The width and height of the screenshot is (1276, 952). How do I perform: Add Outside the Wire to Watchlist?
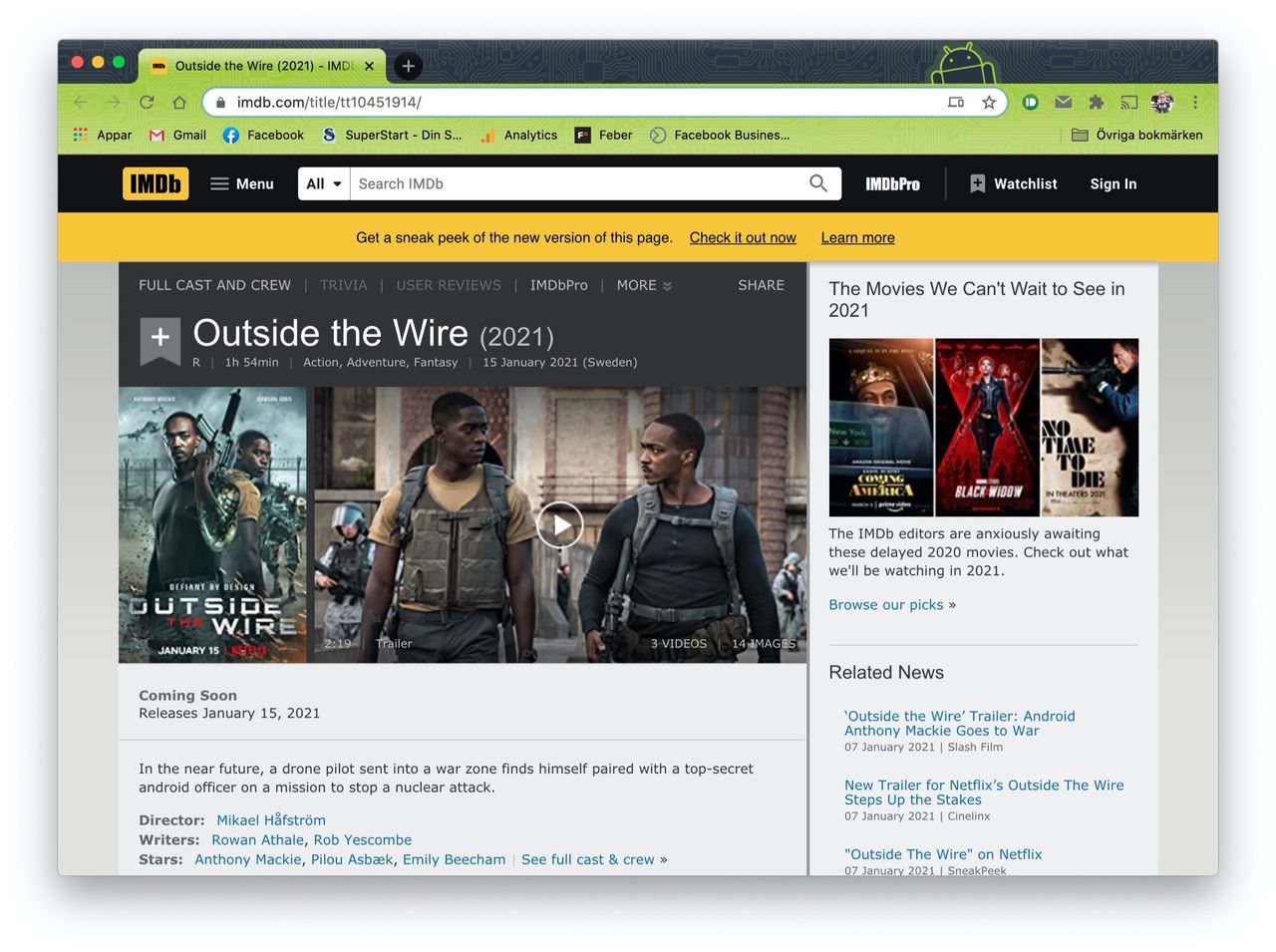coord(159,339)
